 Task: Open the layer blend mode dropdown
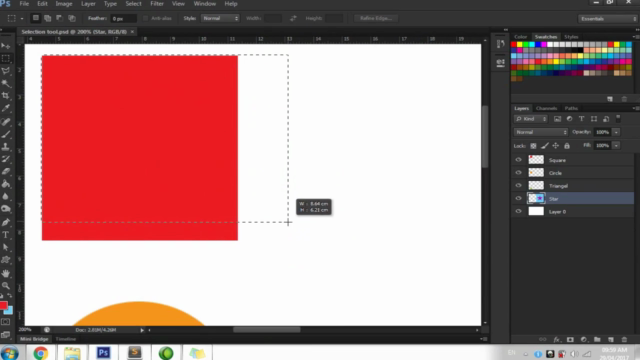(x=540, y=132)
